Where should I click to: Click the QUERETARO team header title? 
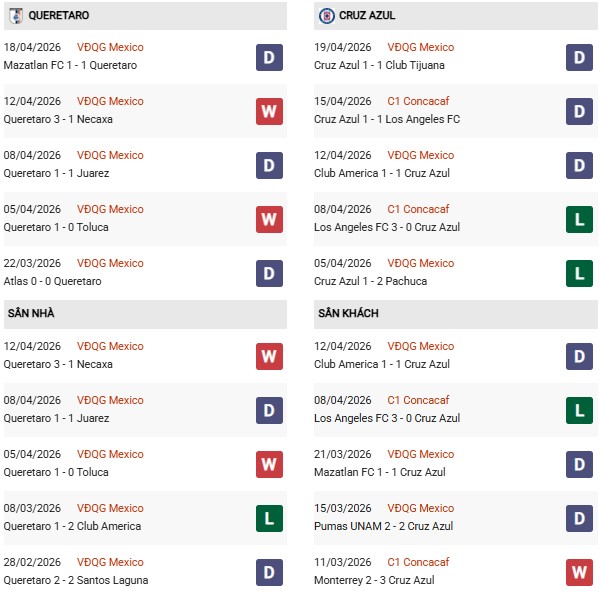click(59, 16)
